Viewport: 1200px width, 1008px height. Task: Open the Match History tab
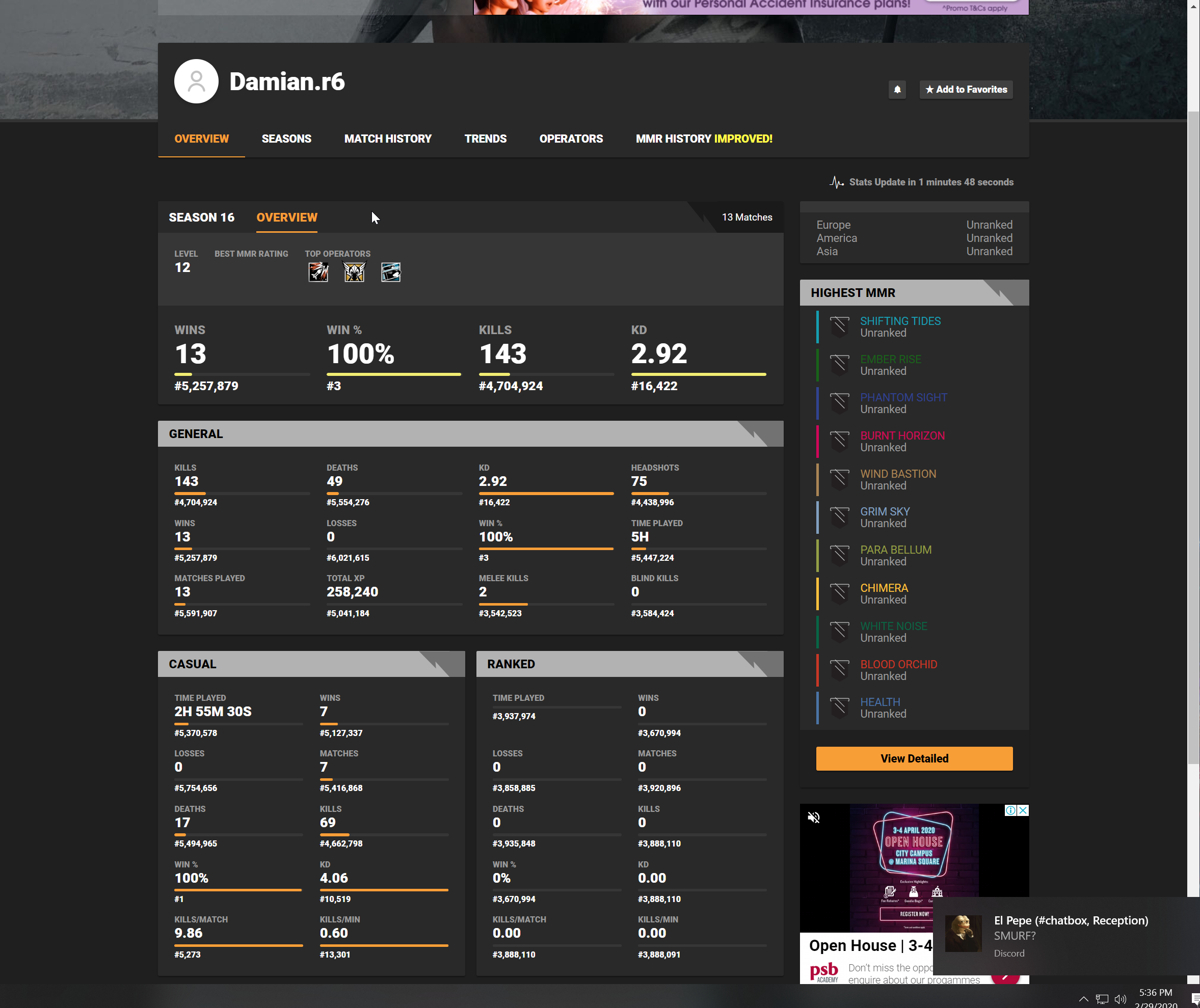[388, 139]
